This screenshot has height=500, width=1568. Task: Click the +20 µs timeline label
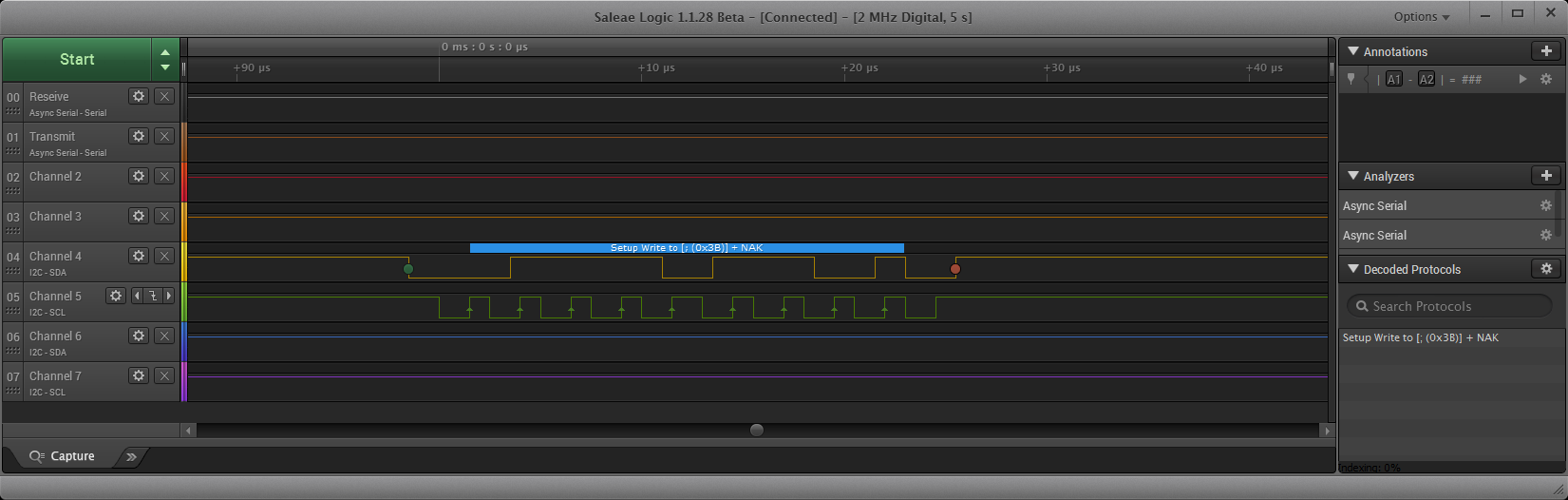pyautogui.click(x=860, y=68)
